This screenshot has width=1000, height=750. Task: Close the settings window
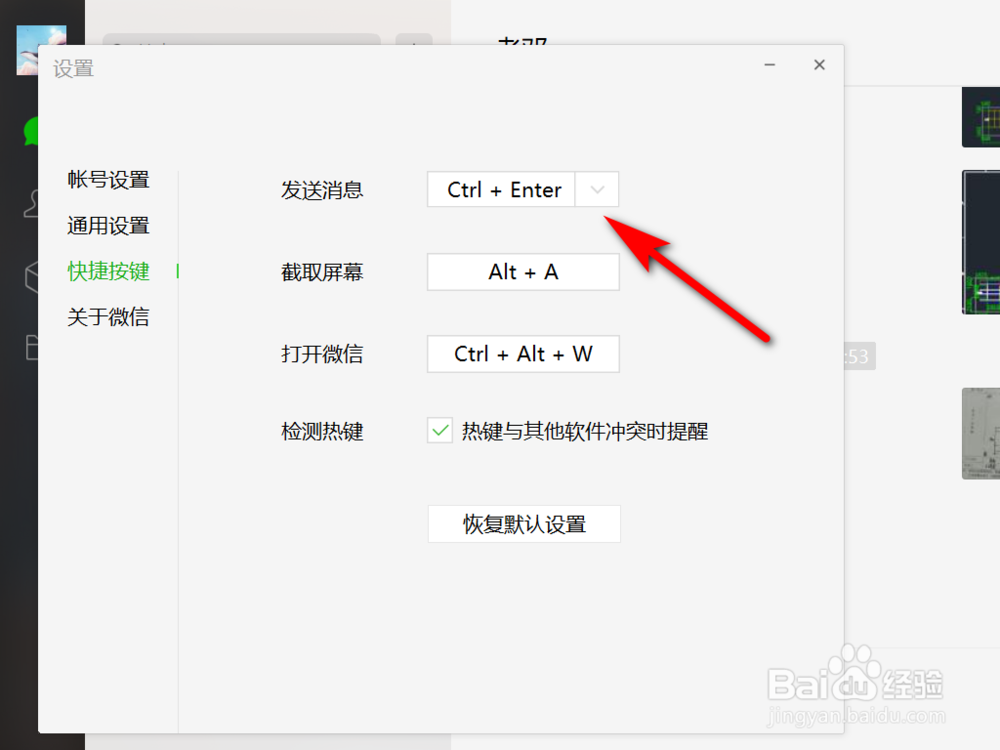point(819,64)
